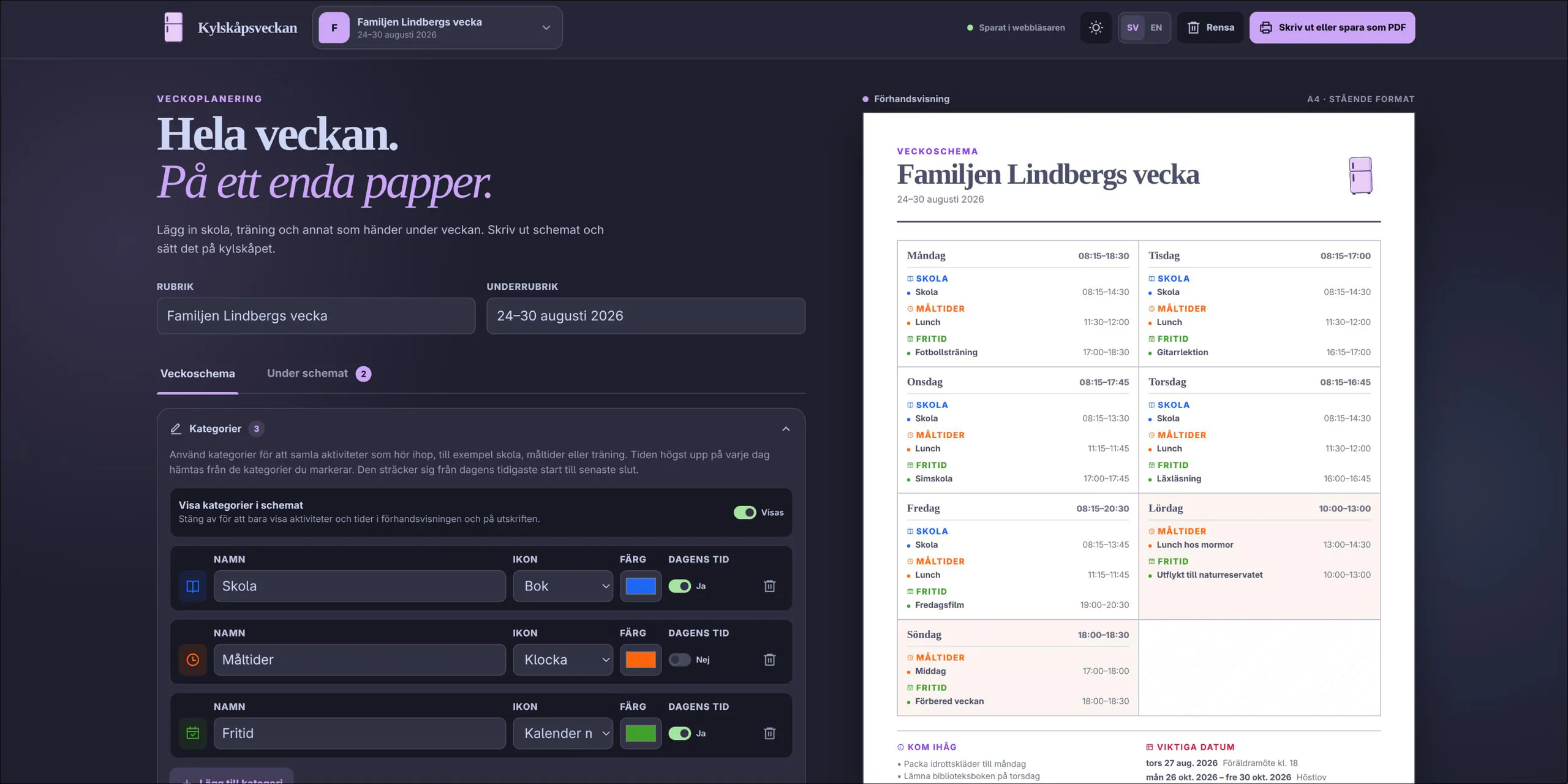Click the Måltider name input field
Viewport: 1568px width, 784px height.
pos(360,660)
